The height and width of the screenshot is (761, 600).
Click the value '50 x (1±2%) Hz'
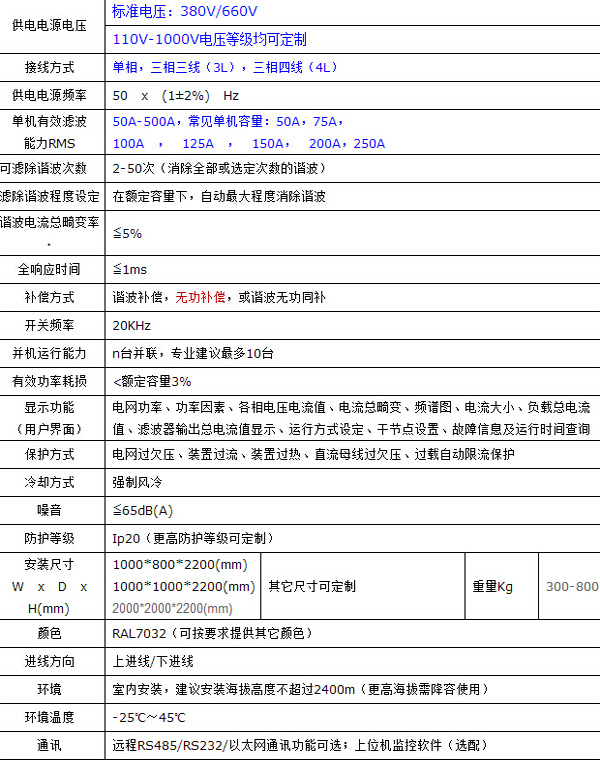(x=176, y=96)
